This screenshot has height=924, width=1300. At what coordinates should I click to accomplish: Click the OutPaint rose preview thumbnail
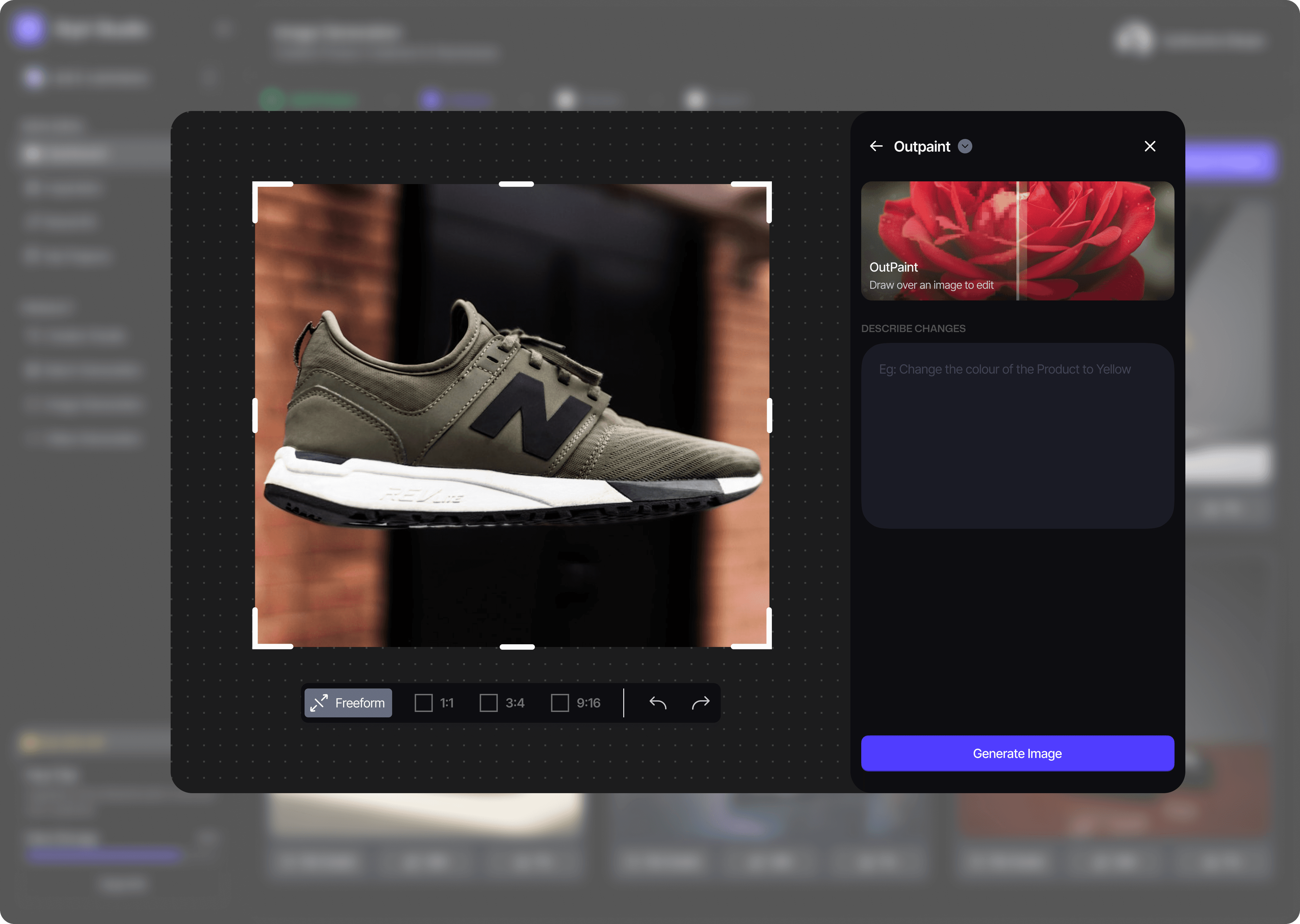click(x=1017, y=241)
